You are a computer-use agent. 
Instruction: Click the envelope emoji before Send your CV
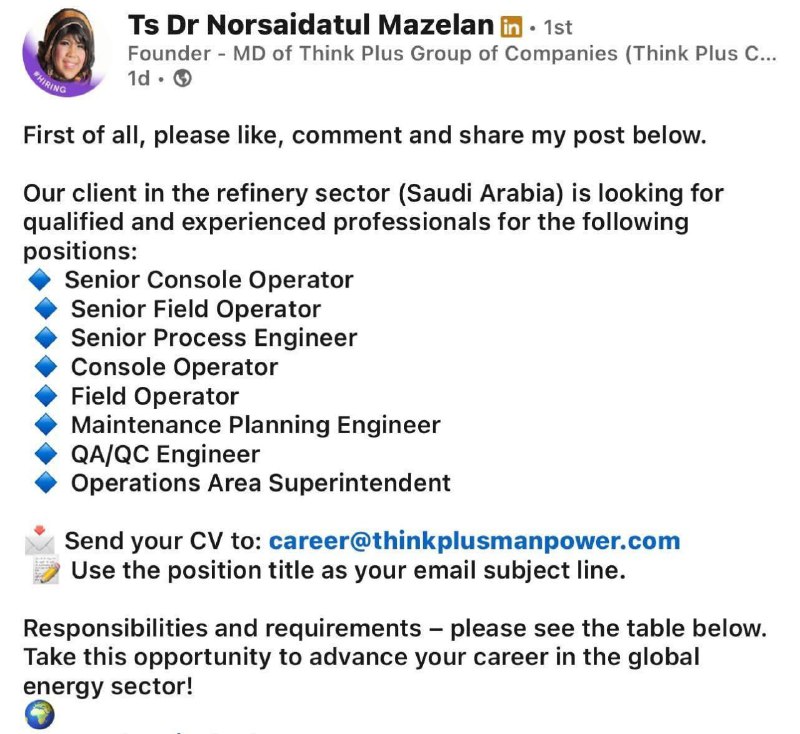tap(40, 540)
